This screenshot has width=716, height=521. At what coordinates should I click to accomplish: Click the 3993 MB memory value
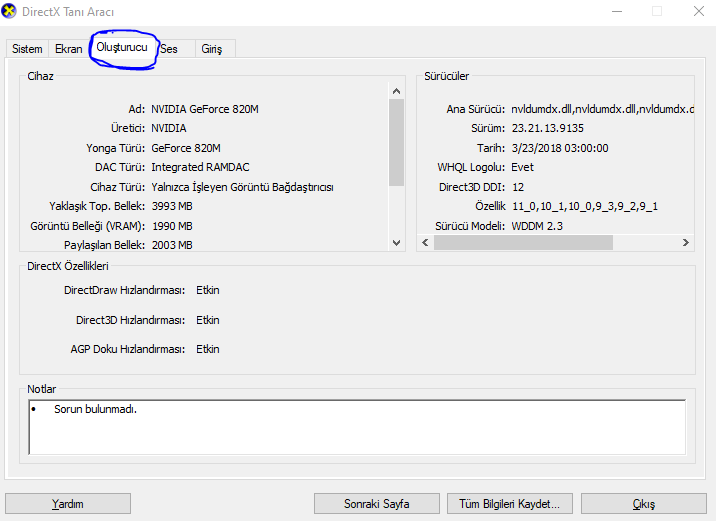(x=172, y=206)
